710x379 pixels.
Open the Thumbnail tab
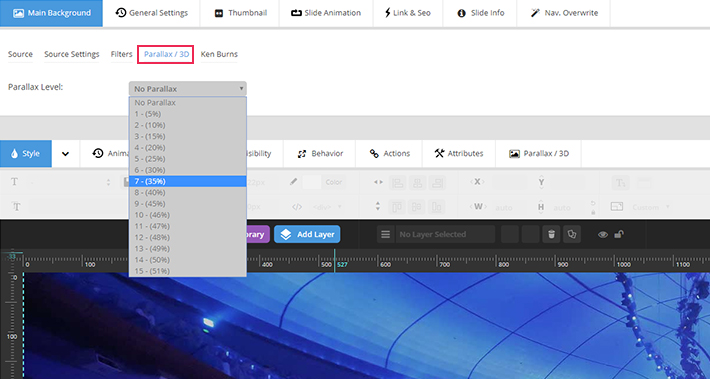239,13
